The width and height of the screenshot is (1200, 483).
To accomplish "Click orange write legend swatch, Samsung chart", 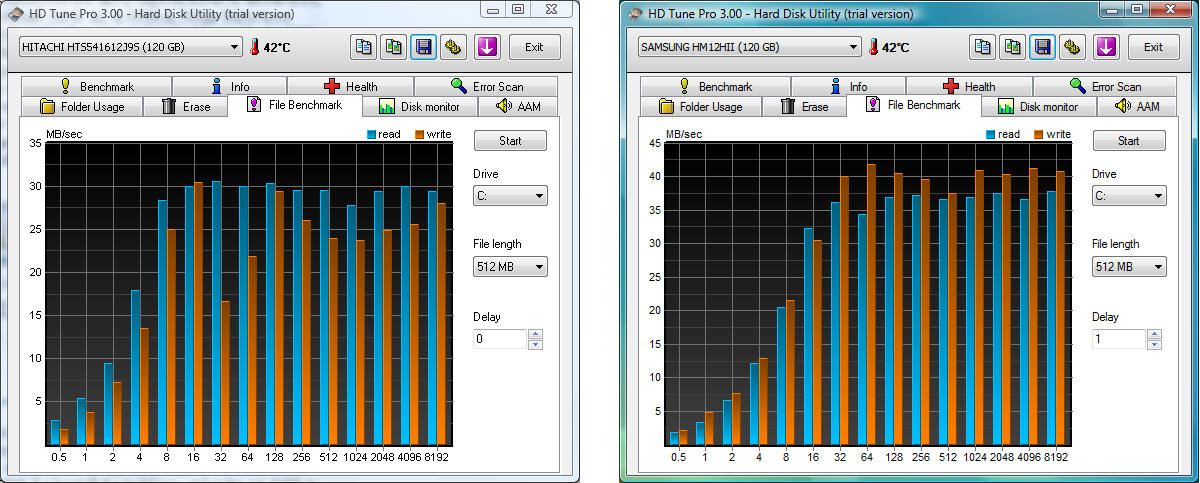I will coord(1039,133).
